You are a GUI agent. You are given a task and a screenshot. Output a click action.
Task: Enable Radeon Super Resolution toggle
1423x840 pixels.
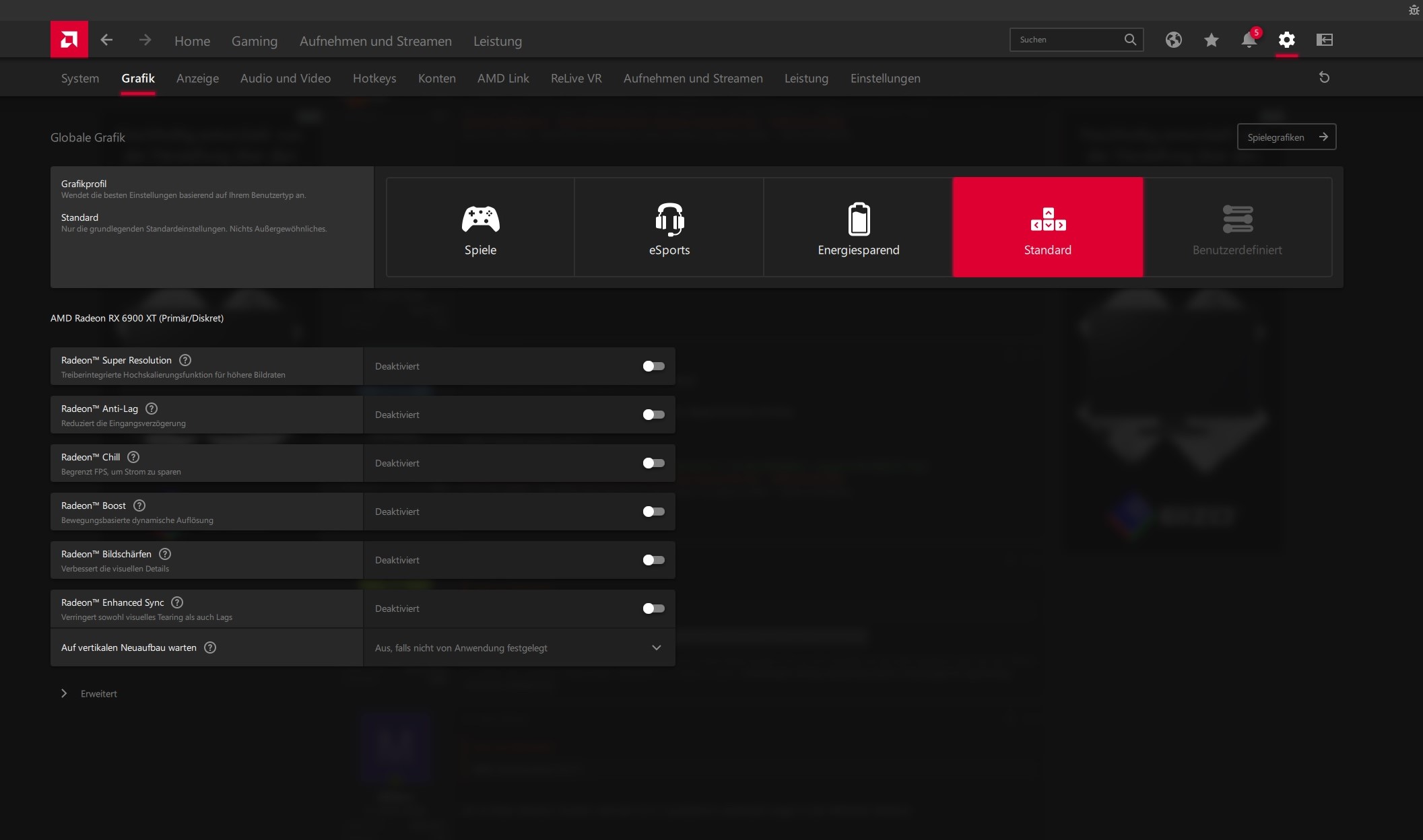[x=653, y=366]
